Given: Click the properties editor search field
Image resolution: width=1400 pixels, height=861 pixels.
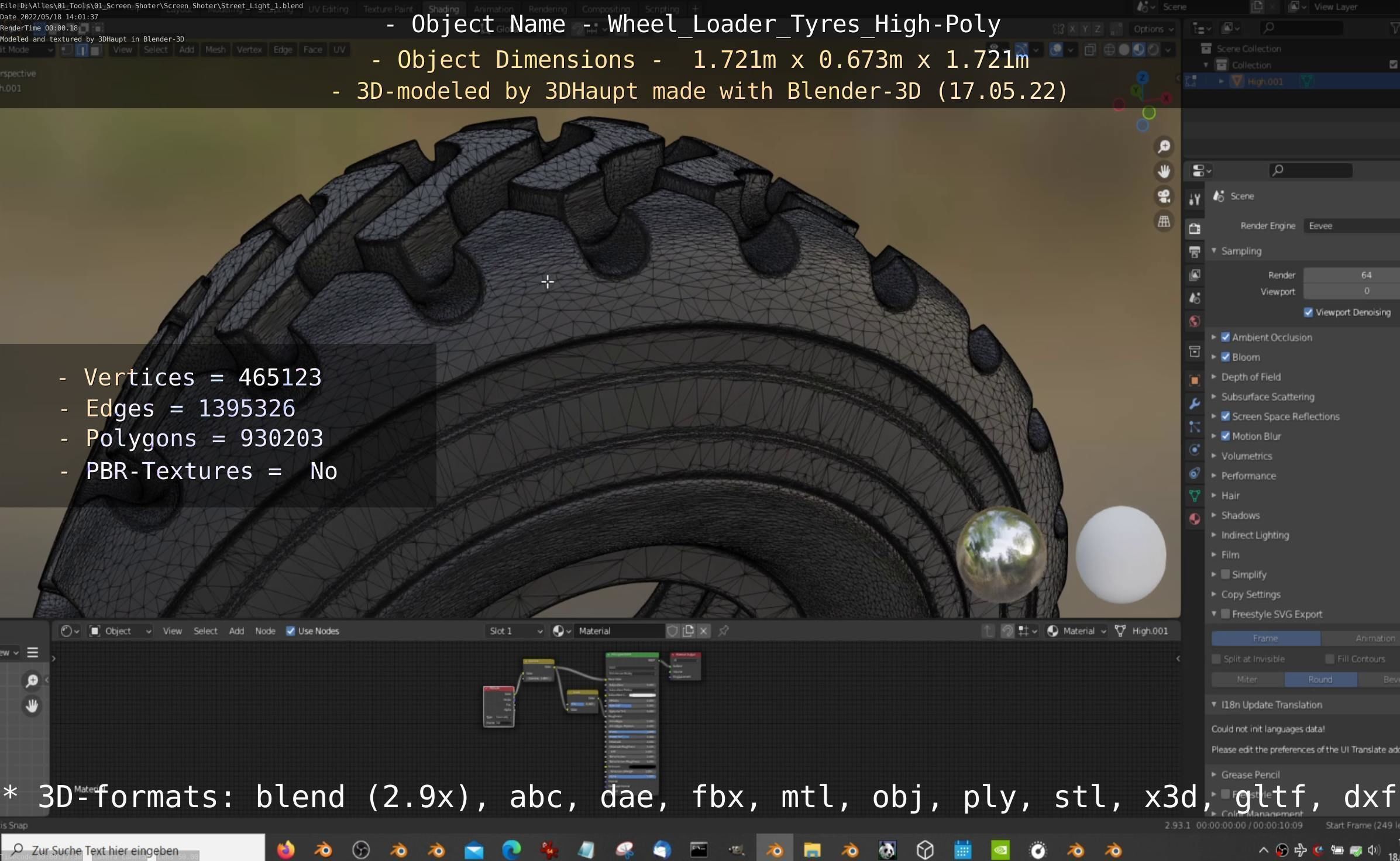Looking at the screenshot, I should click(x=1310, y=170).
